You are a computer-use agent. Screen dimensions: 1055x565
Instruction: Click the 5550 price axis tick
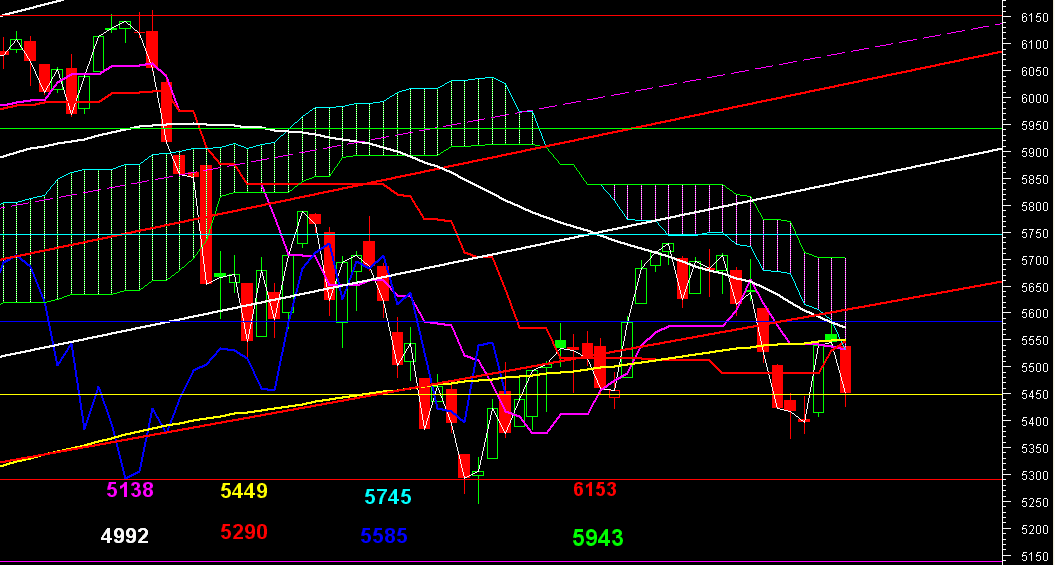pyautogui.click(x=1035, y=340)
